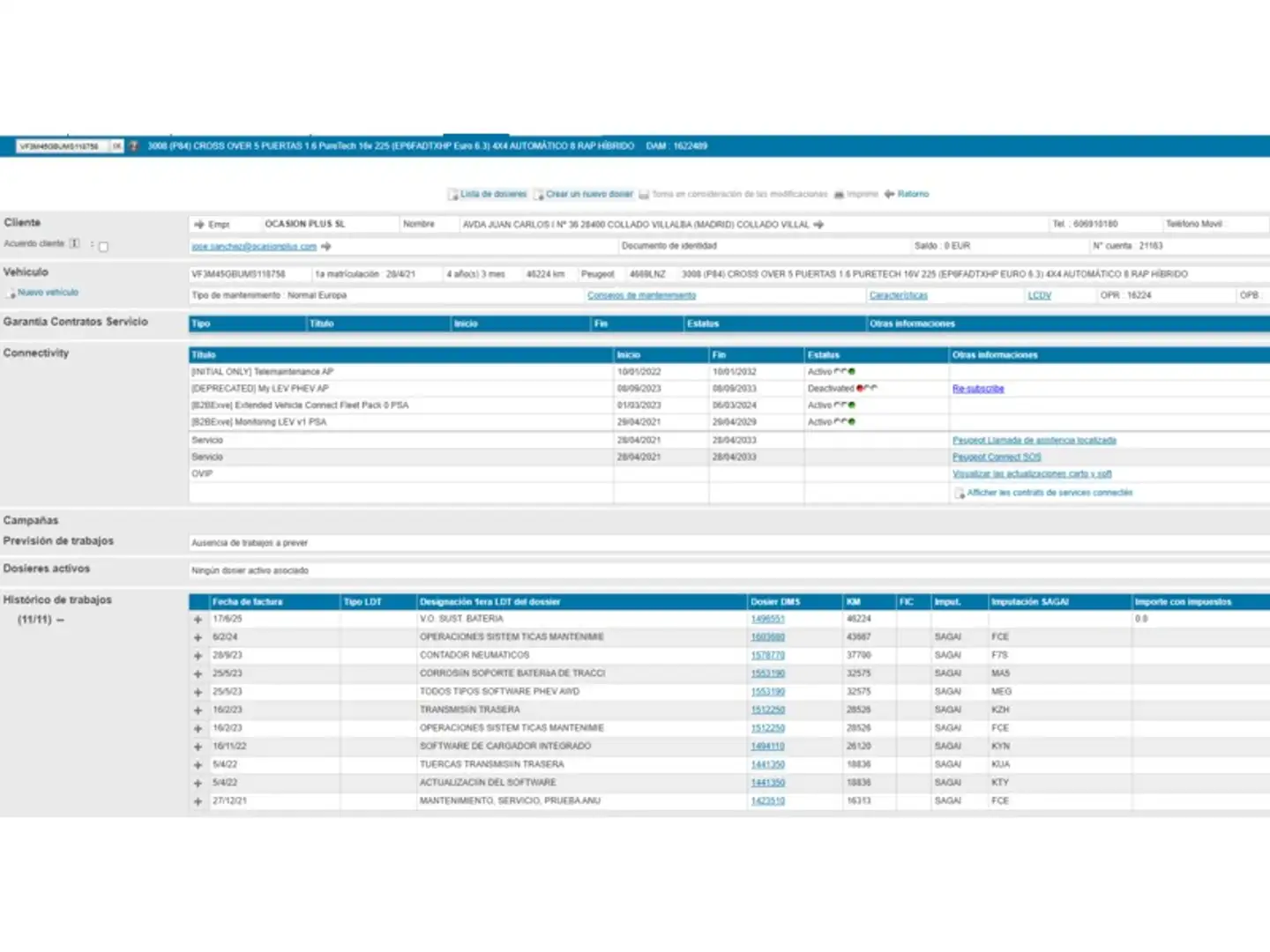The height and width of the screenshot is (952, 1270).
Task: Click the Fecha de factura column header
Action: 248,602
